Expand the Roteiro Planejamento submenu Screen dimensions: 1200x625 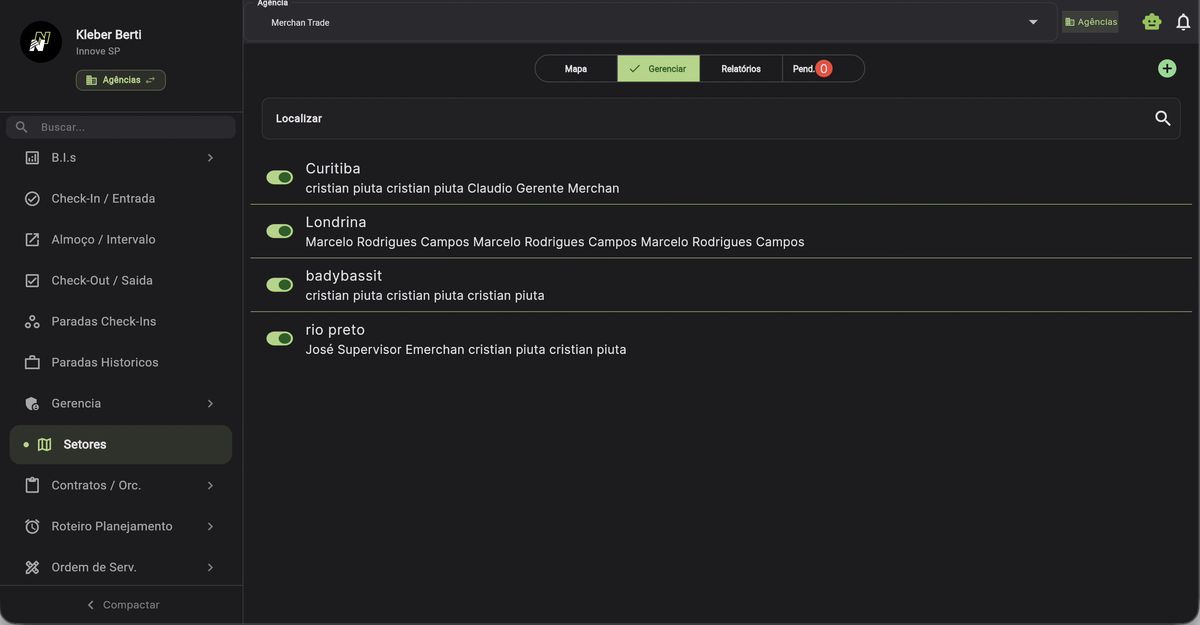tap(120, 527)
